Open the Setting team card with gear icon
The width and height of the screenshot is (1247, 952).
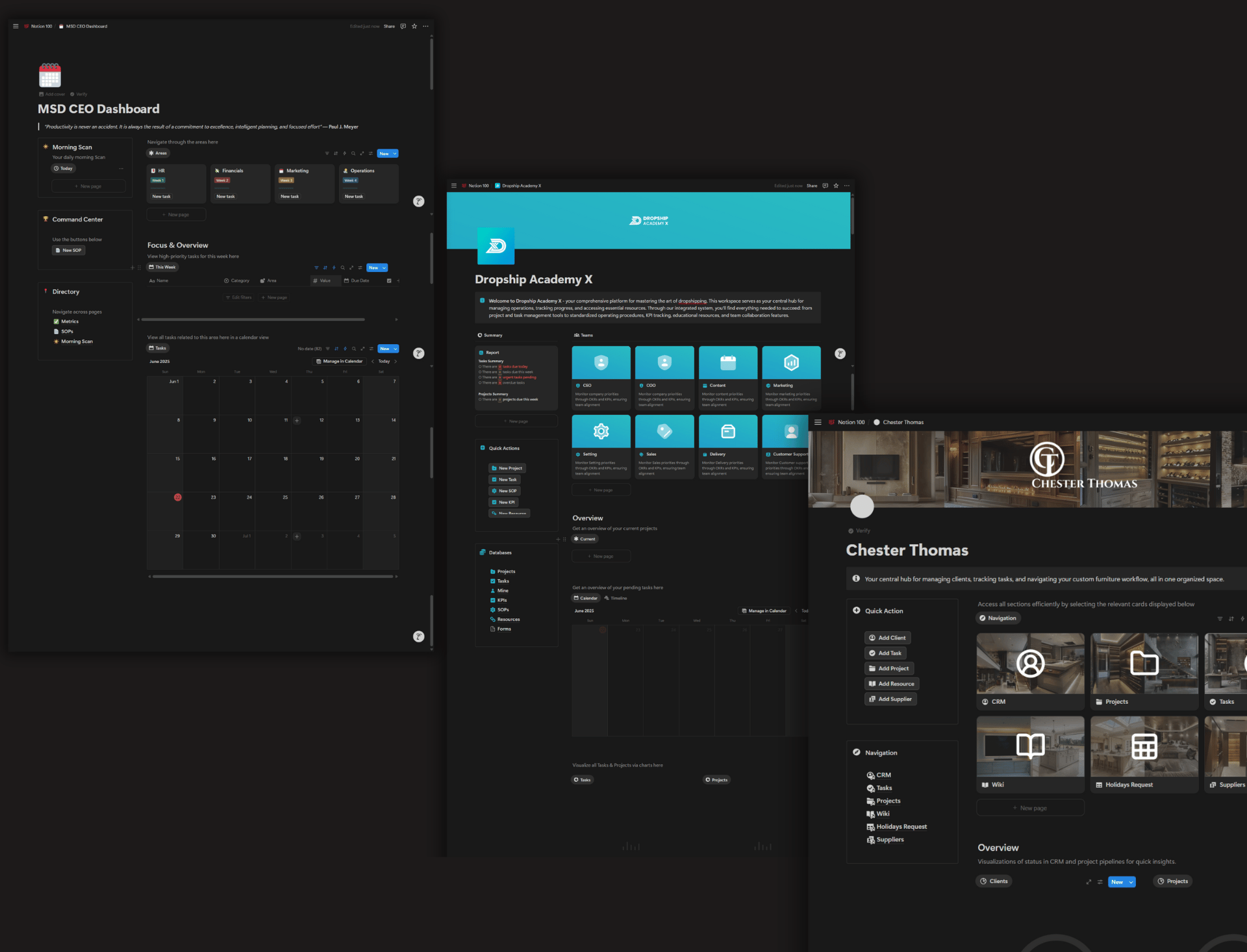click(601, 447)
